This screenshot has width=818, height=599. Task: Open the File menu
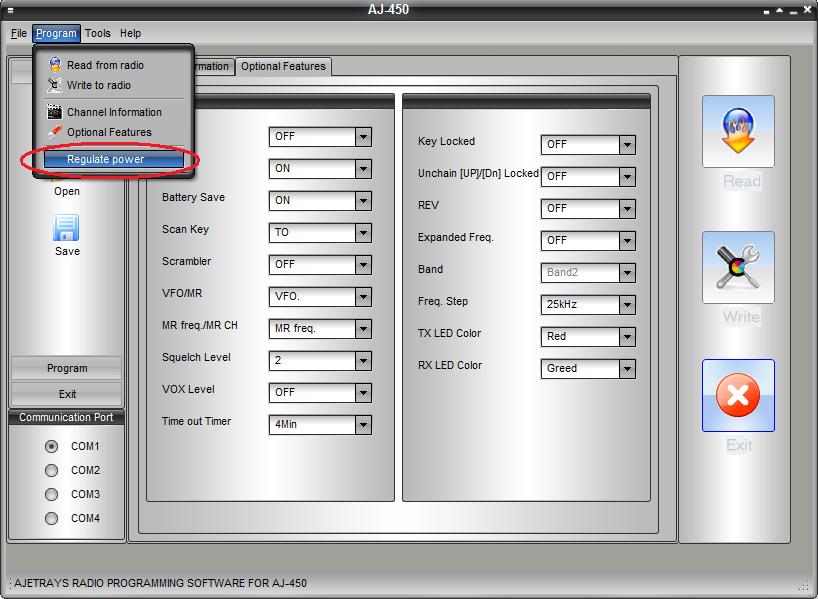19,33
